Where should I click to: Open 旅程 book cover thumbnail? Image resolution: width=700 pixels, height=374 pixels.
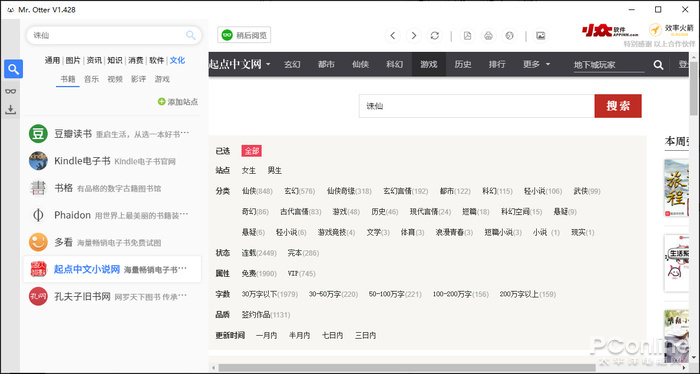tap(676, 188)
